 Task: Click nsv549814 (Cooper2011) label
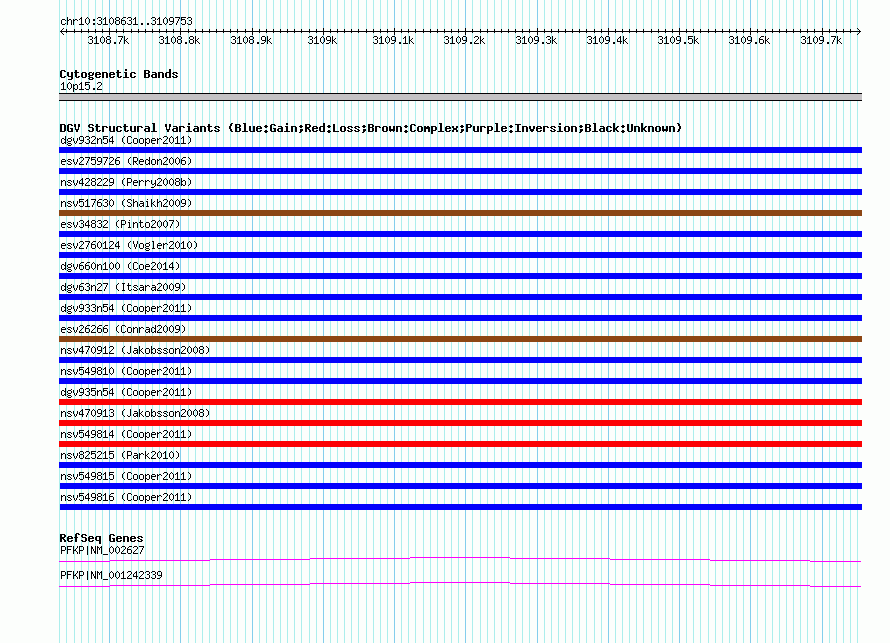(126, 434)
